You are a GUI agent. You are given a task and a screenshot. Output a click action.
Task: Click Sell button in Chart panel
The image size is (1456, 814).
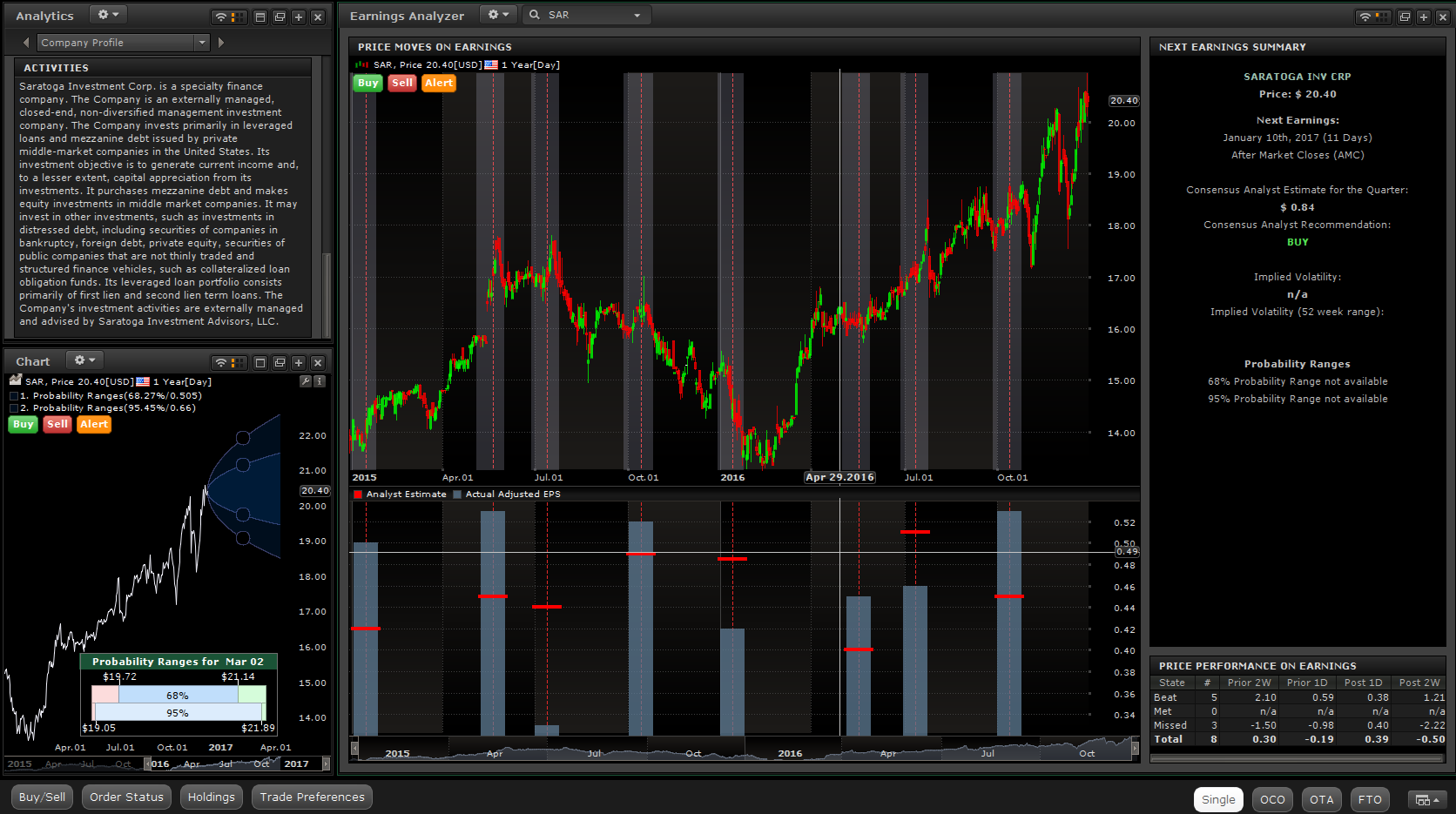pos(57,425)
